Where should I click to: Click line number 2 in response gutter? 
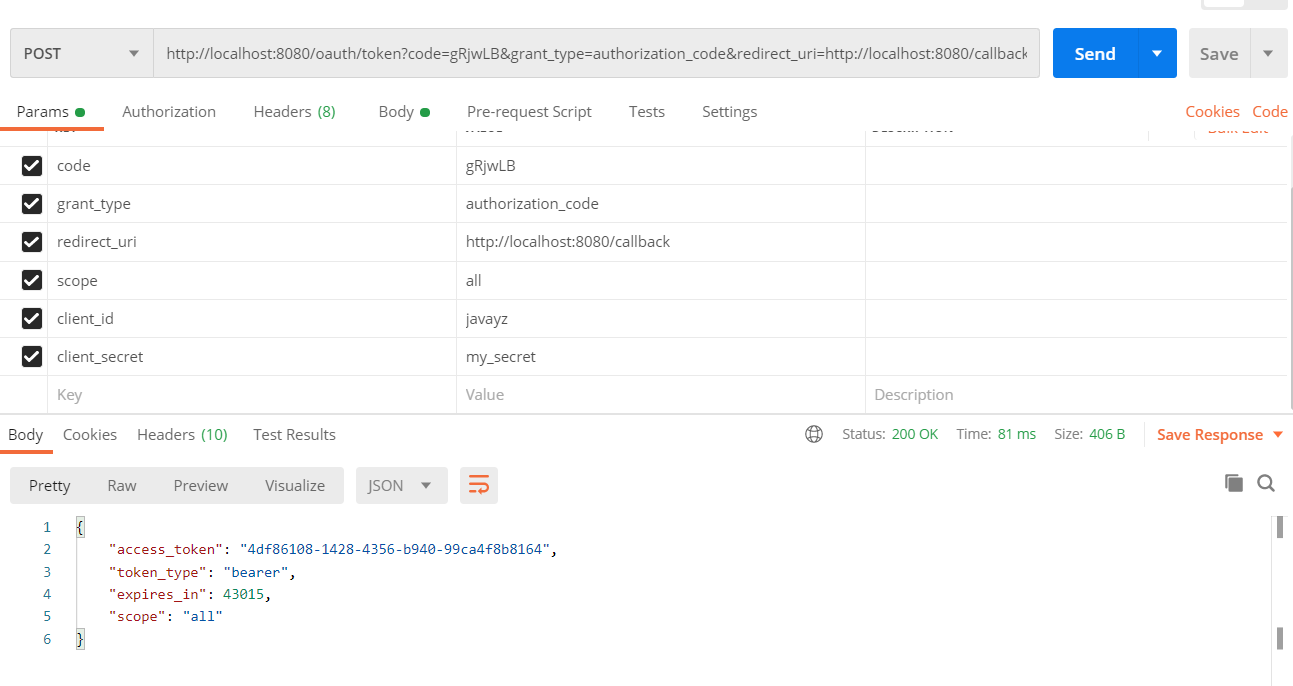[47, 549]
